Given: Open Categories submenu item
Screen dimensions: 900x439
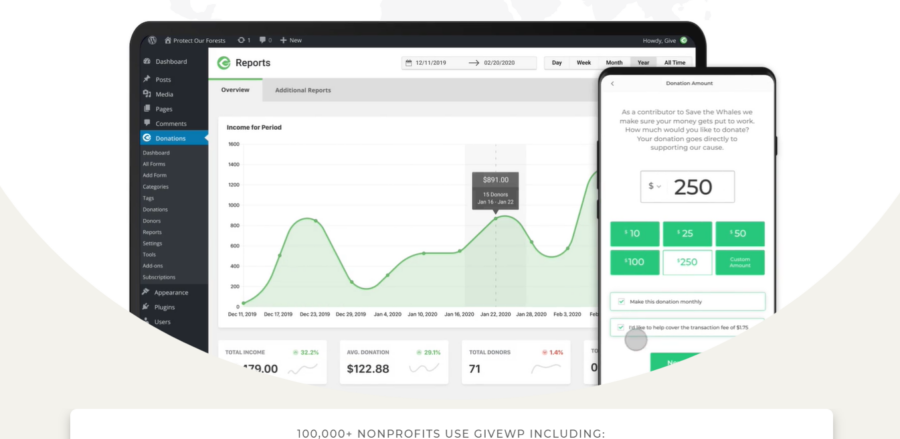Looking at the screenshot, I should 156,187.
